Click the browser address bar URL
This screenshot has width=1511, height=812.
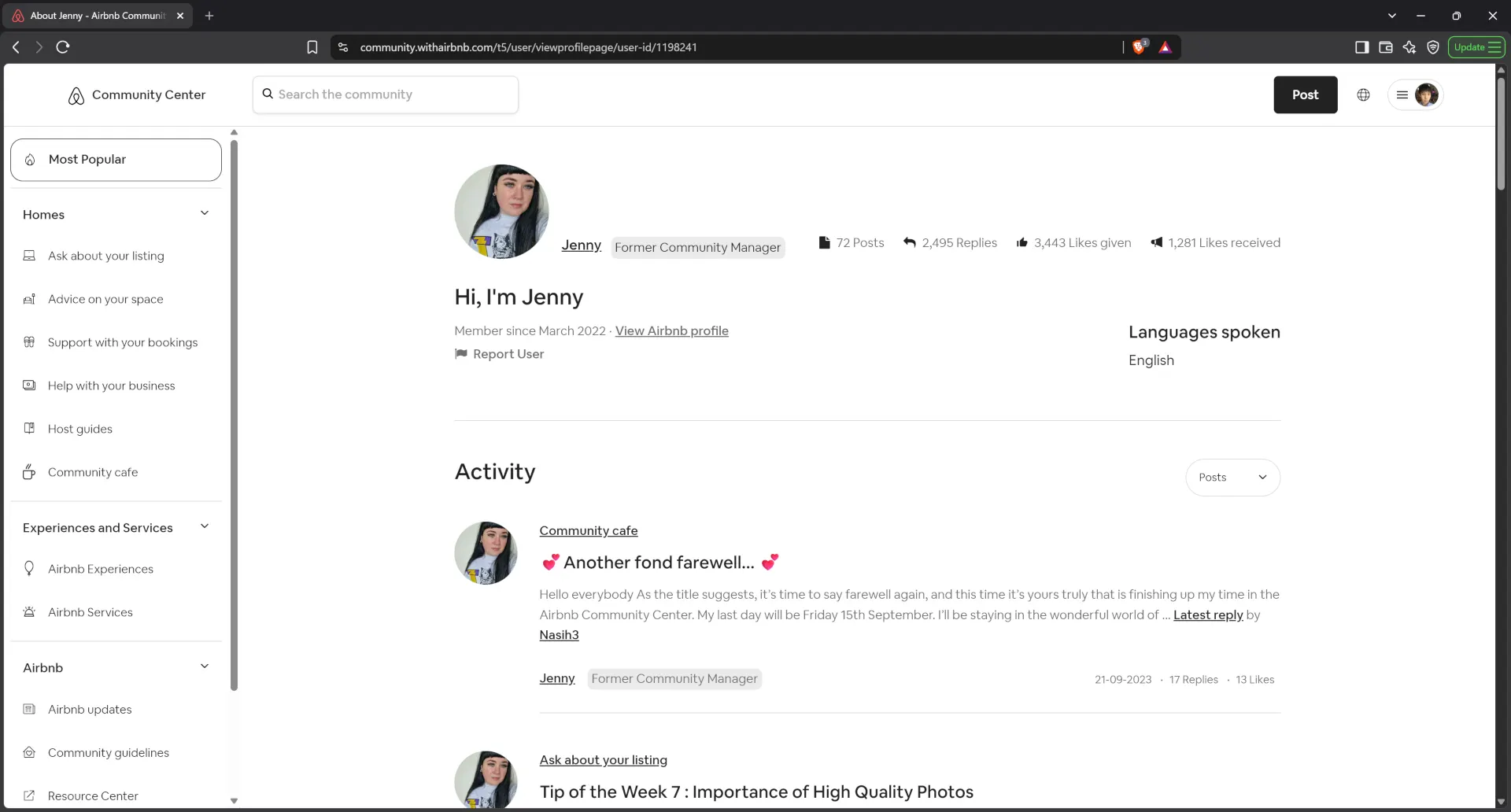[528, 47]
